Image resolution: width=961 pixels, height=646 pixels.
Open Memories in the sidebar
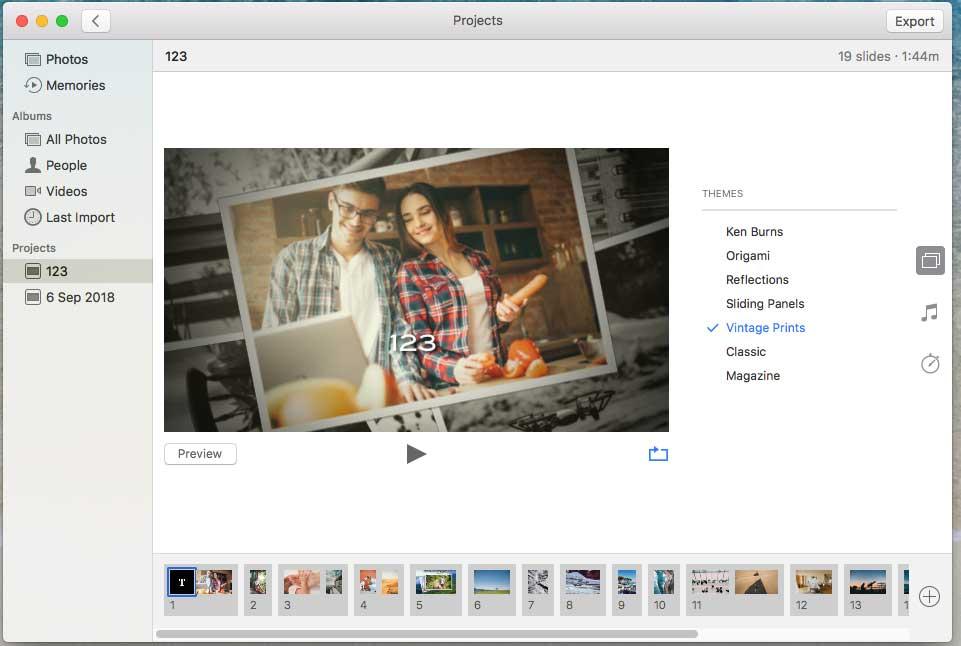click(x=75, y=85)
